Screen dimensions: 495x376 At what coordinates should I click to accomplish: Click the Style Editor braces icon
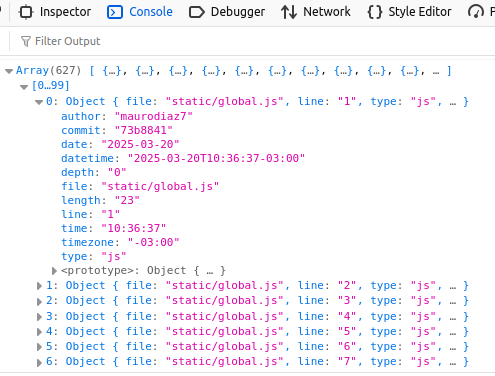(374, 12)
